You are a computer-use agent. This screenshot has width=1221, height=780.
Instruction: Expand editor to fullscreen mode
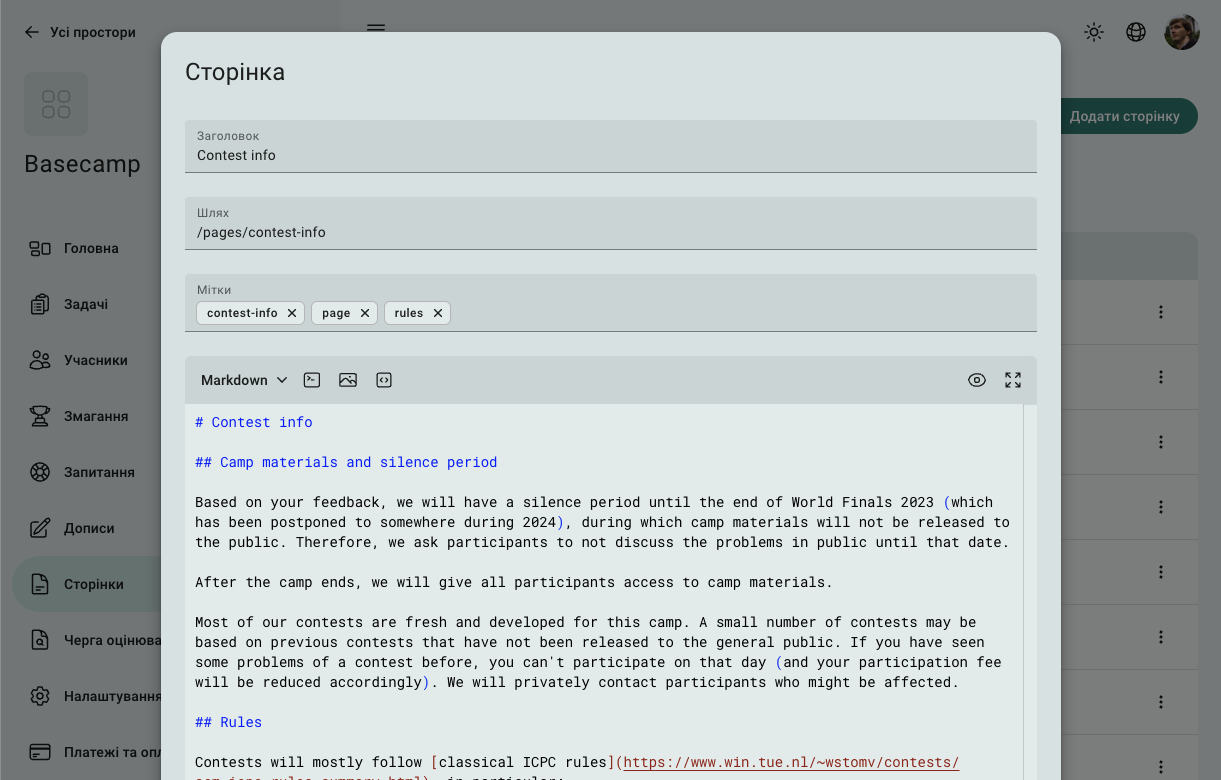click(1013, 380)
